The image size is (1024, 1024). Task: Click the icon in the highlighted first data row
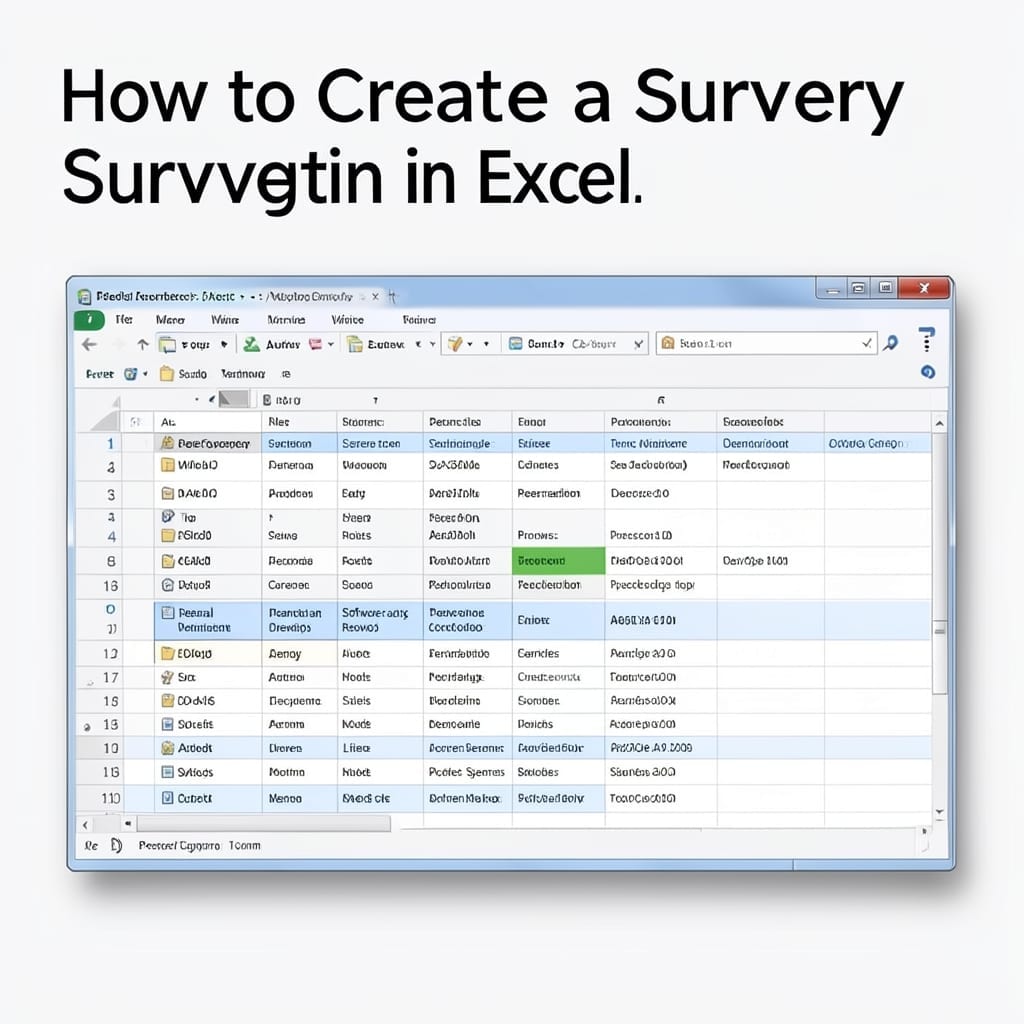pyautogui.click(x=167, y=443)
